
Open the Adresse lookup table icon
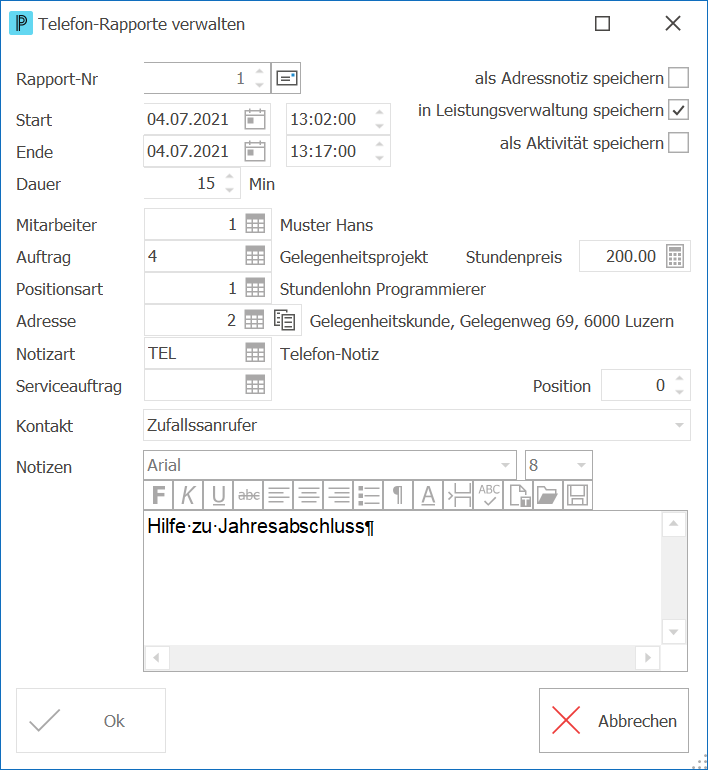pyautogui.click(x=254, y=320)
